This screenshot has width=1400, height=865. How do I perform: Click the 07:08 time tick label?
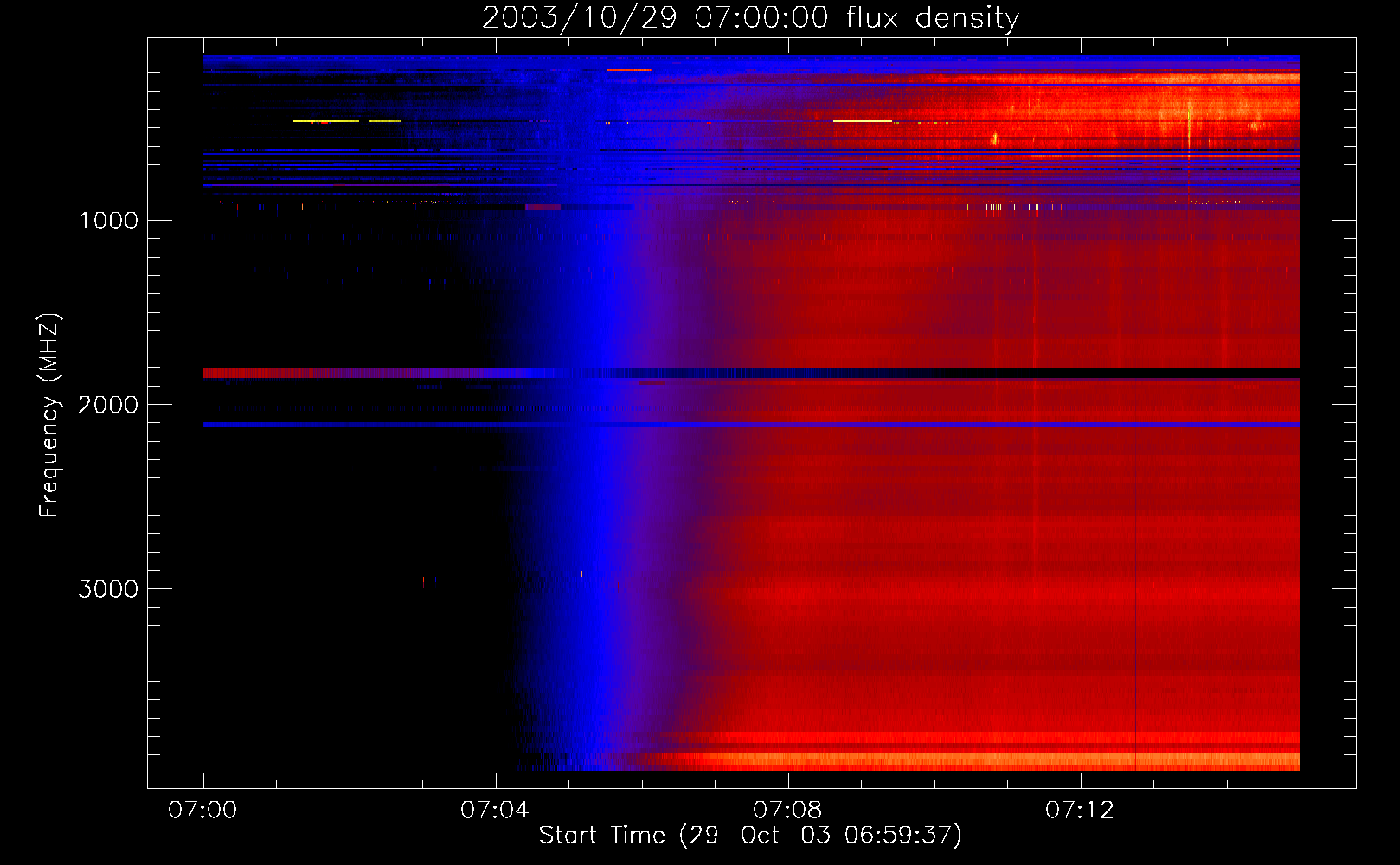click(787, 811)
